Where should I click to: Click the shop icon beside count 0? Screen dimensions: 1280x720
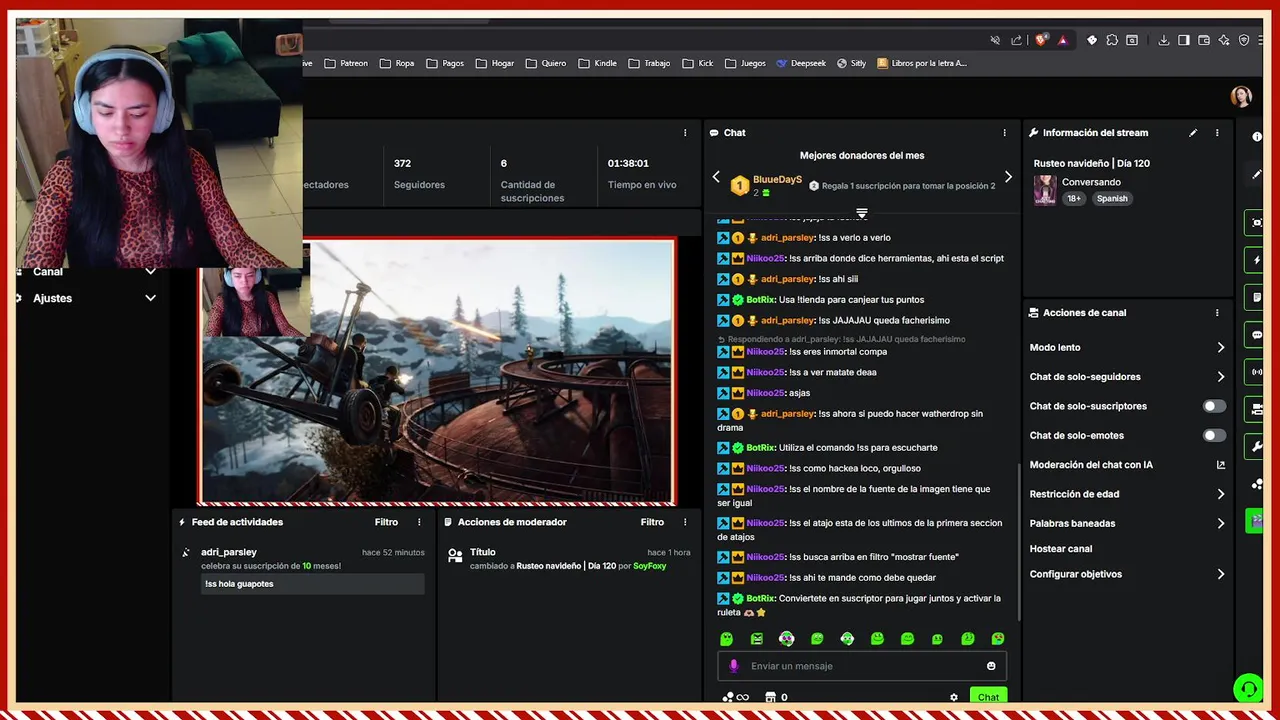point(770,697)
